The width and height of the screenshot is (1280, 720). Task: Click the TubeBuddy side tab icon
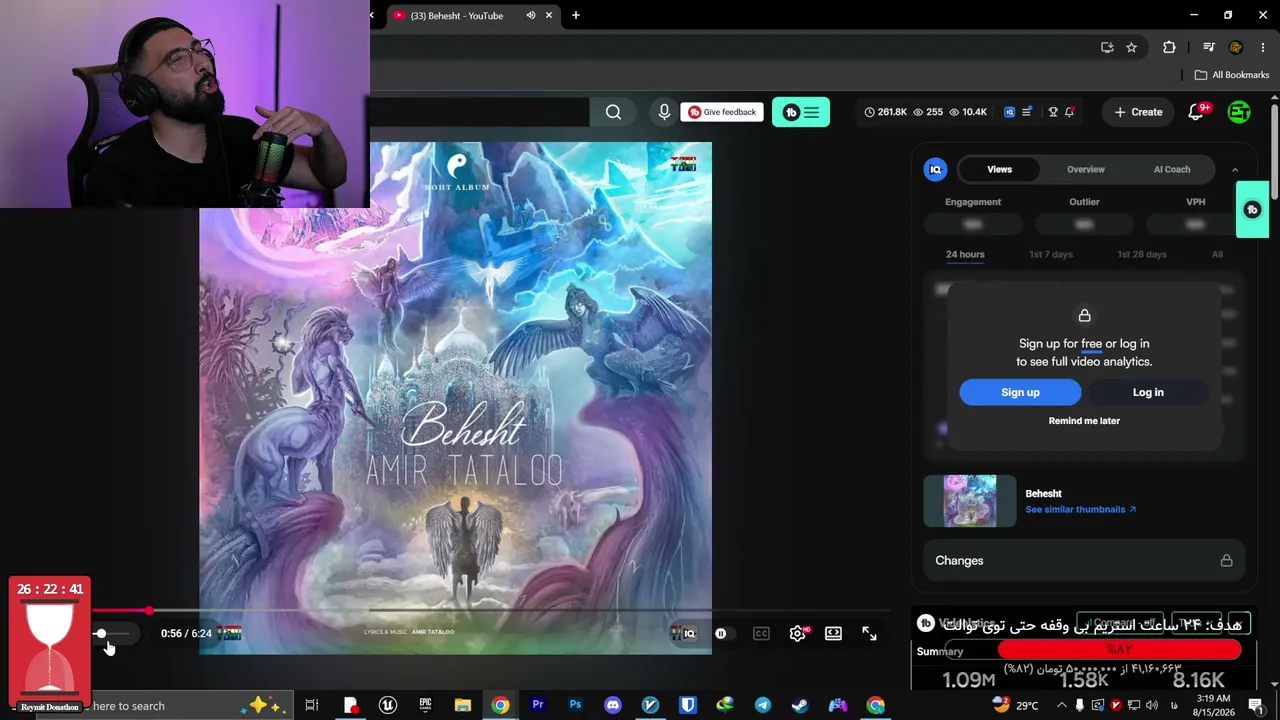click(1252, 209)
